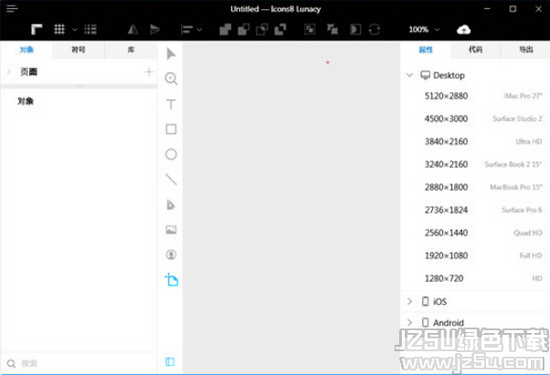Choose 2880×1800 MacBook Pro preset
The height and width of the screenshot is (375, 550).
point(475,187)
